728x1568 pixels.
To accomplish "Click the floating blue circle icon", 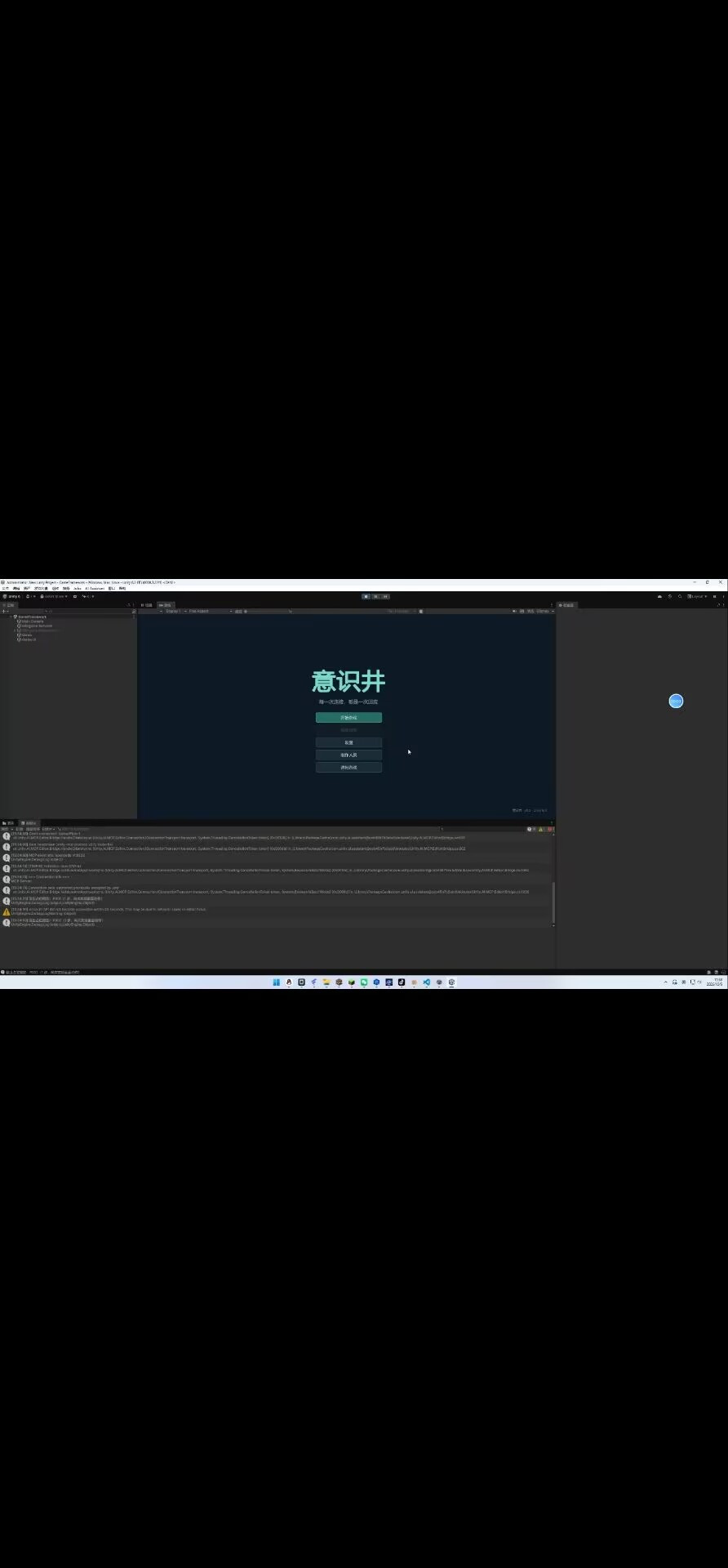I will tap(676, 702).
